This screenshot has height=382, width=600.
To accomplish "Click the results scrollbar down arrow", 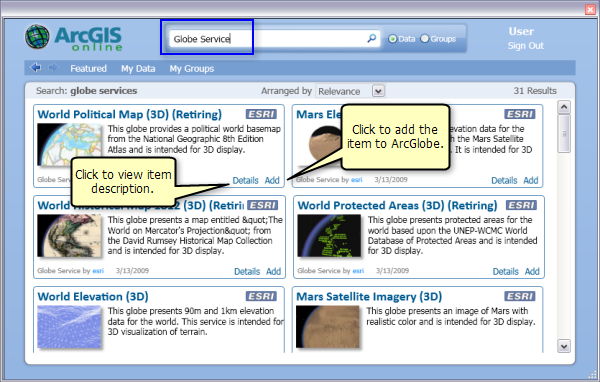I will click(564, 346).
